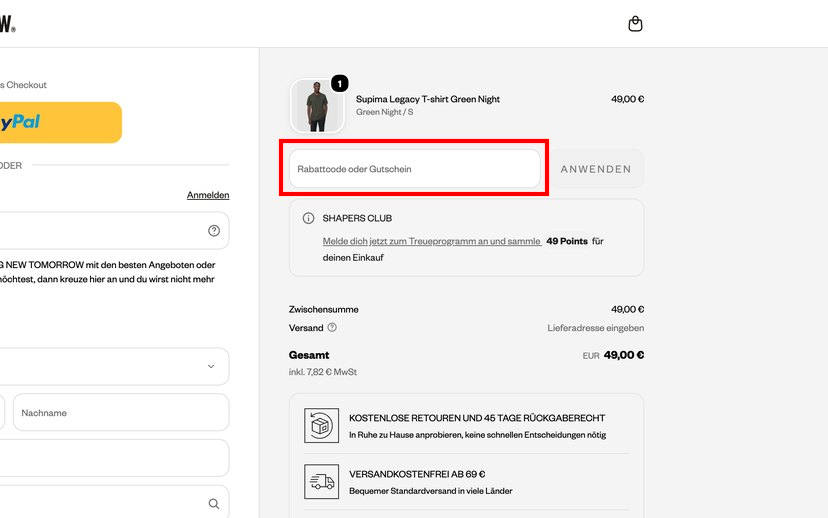Click the Nachname input field
This screenshot has width=828, height=518.
point(121,412)
